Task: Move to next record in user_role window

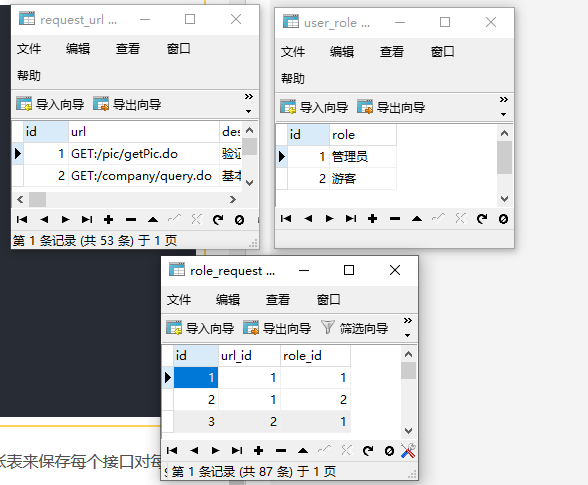Action: pos(329,219)
